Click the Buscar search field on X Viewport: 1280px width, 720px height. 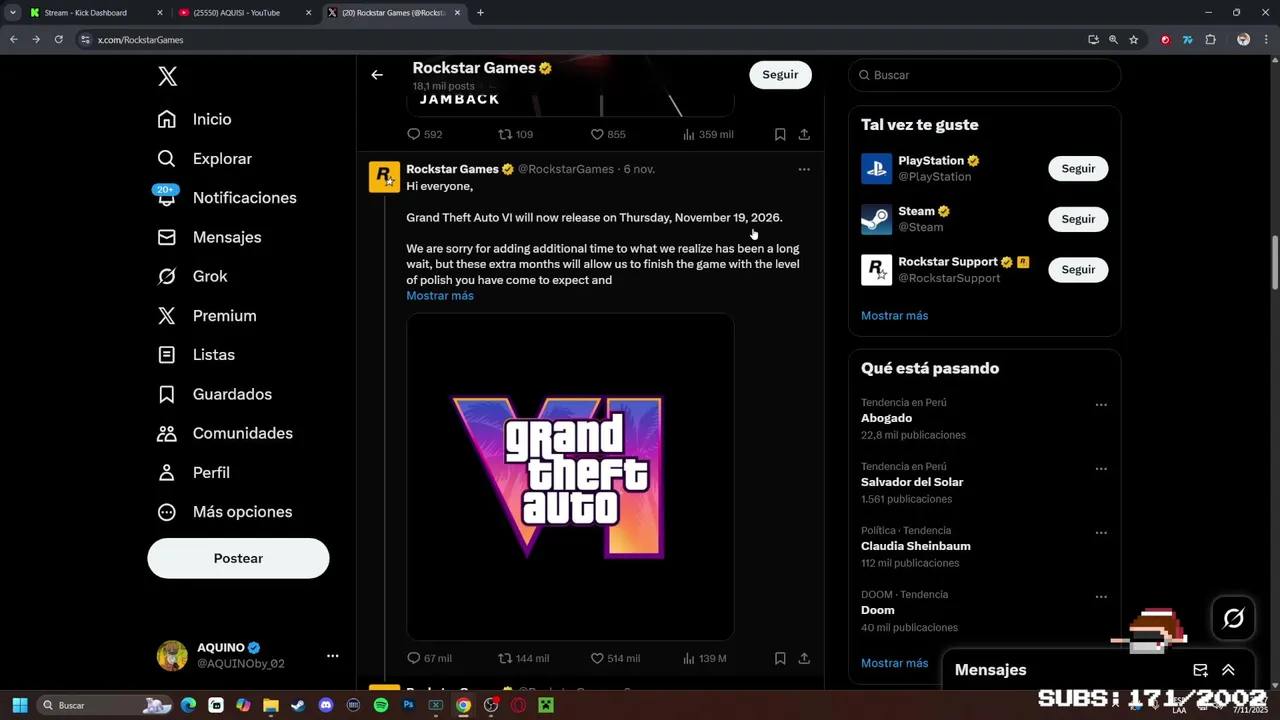[985, 75]
